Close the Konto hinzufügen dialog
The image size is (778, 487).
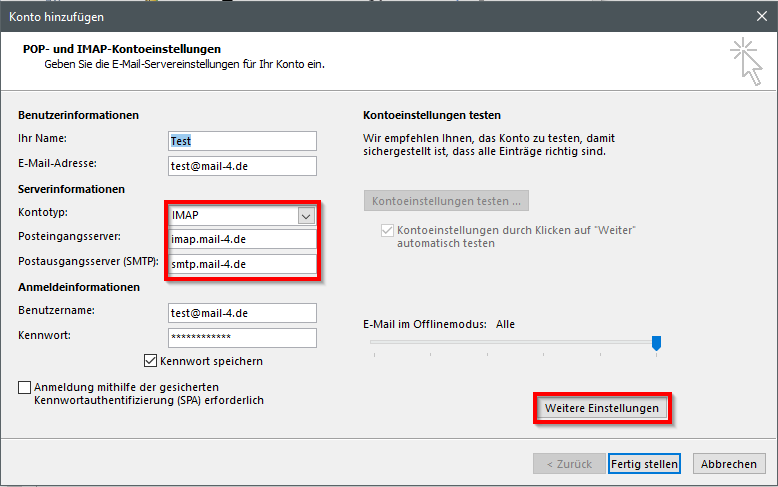click(759, 16)
